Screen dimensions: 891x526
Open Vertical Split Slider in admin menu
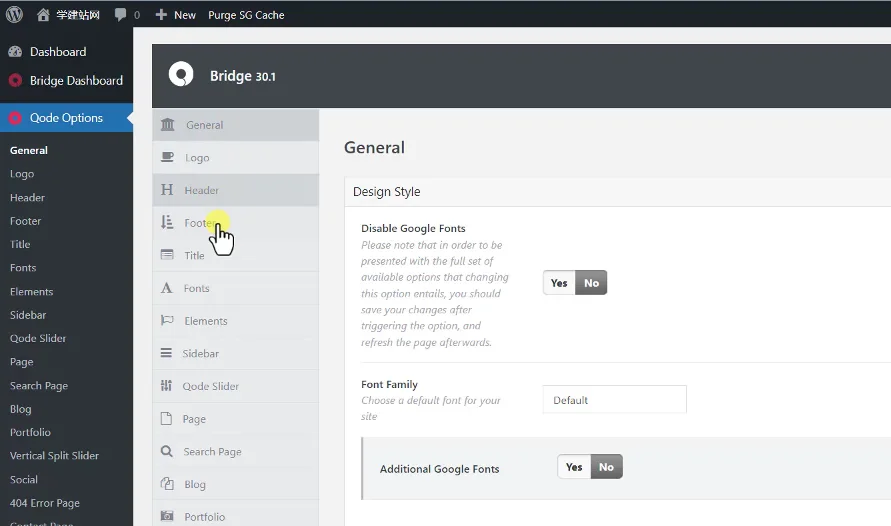pyautogui.click(x=54, y=456)
